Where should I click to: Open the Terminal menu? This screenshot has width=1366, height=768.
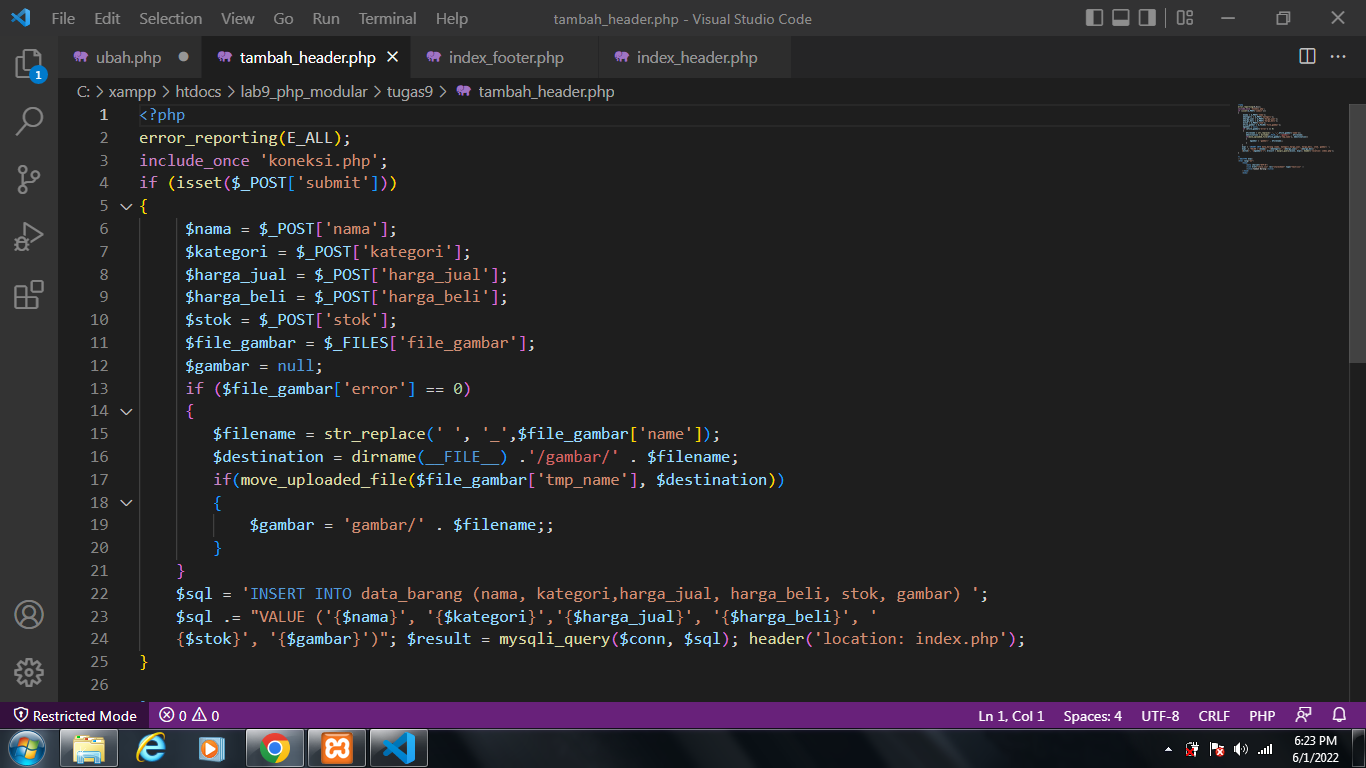pos(386,18)
